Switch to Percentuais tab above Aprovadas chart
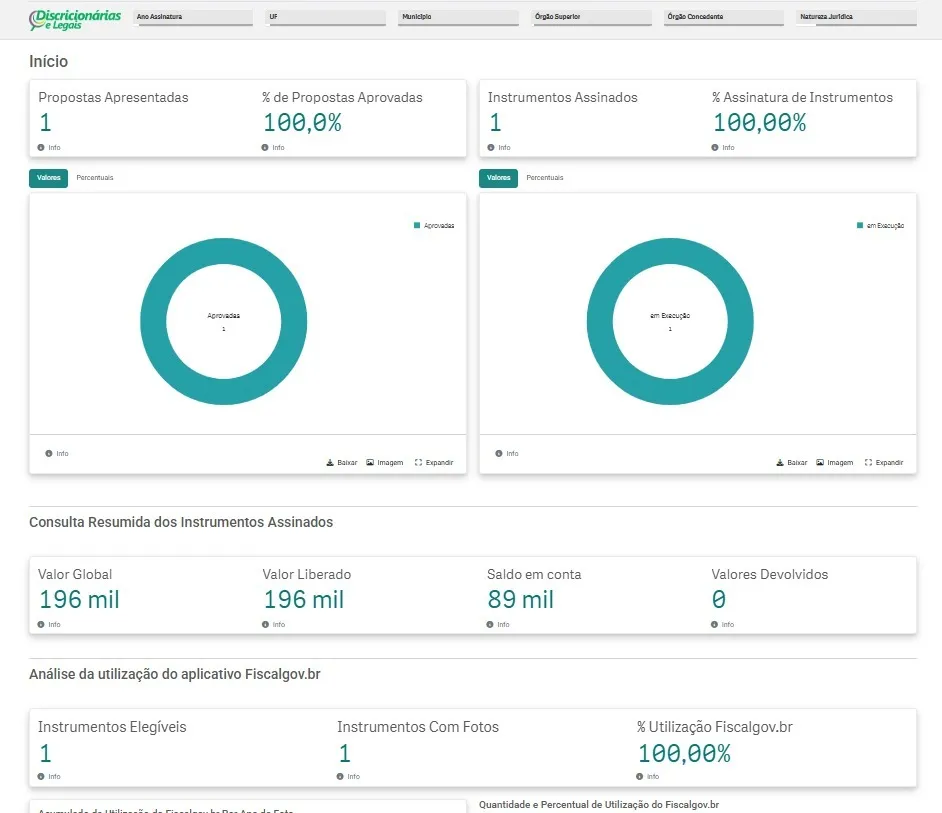Image resolution: width=942 pixels, height=813 pixels. pyautogui.click(x=95, y=178)
